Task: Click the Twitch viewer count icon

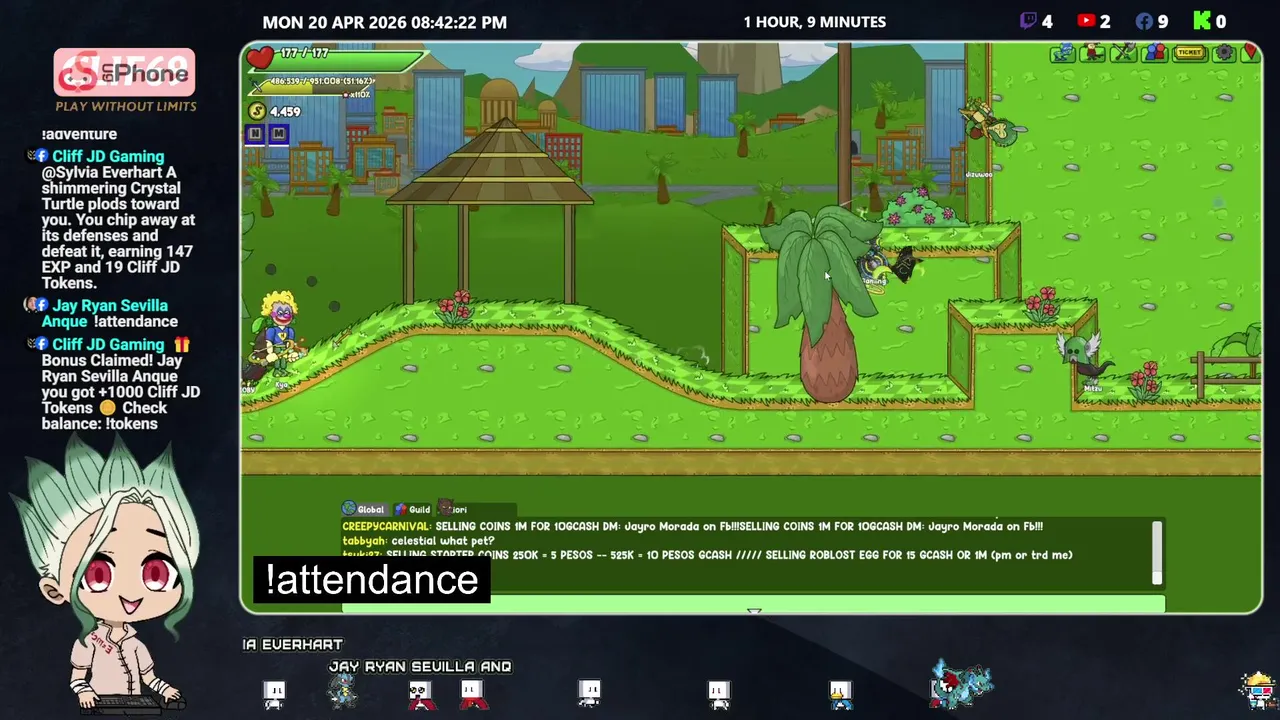Action: (x=1028, y=21)
